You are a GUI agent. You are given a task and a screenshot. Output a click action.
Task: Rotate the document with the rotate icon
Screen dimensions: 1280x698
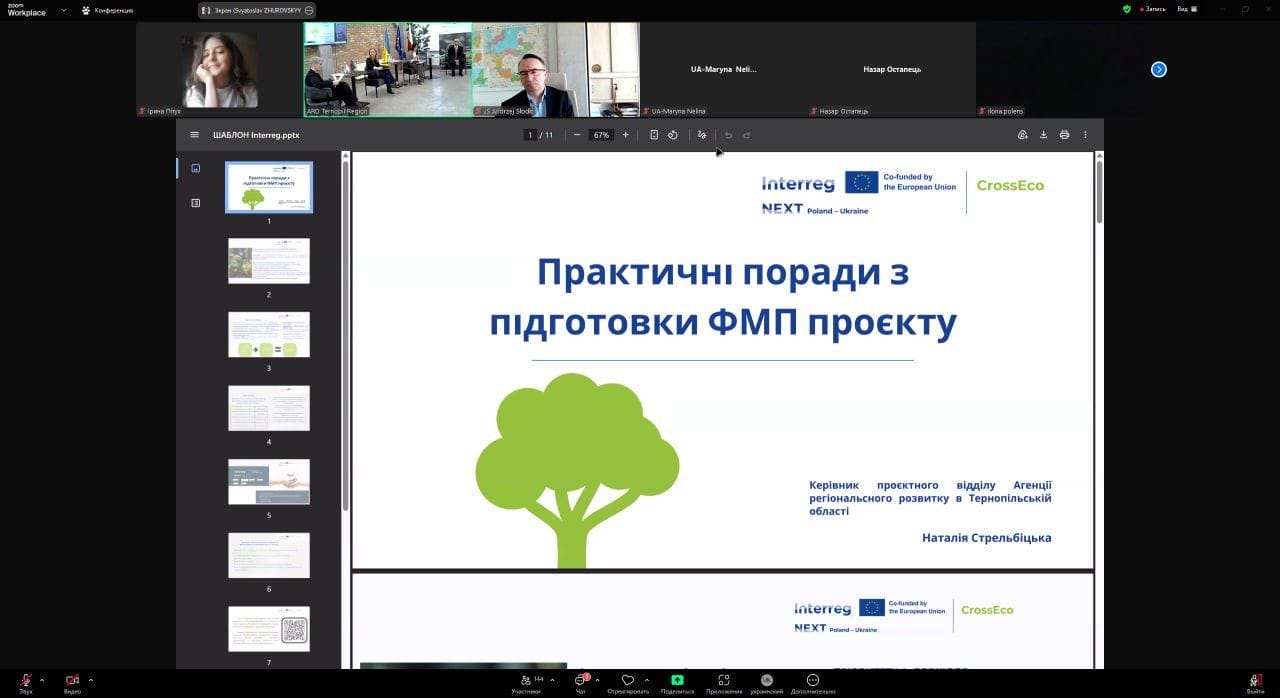(x=673, y=135)
